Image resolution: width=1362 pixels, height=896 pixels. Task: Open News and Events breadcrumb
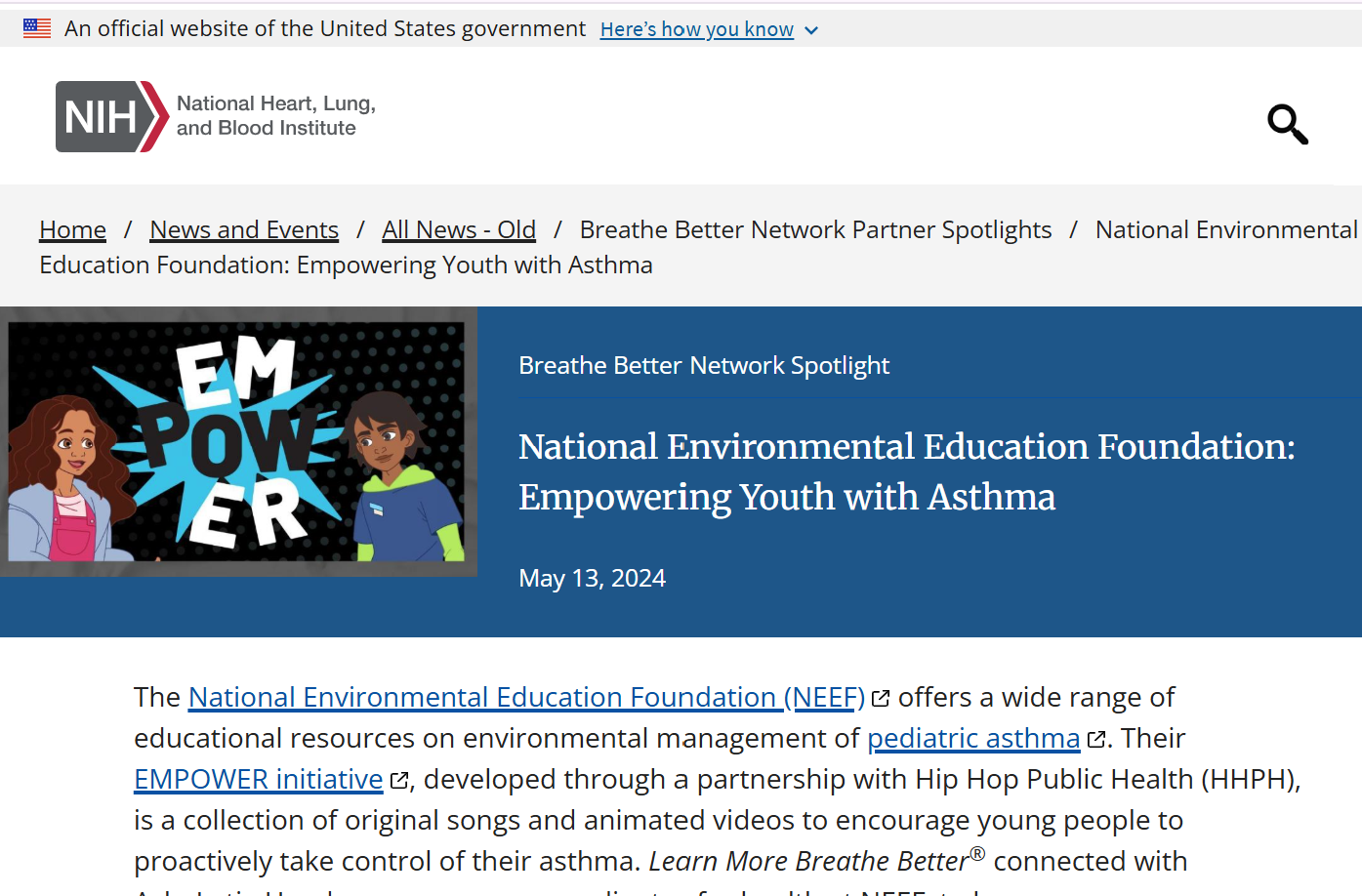point(244,229)
